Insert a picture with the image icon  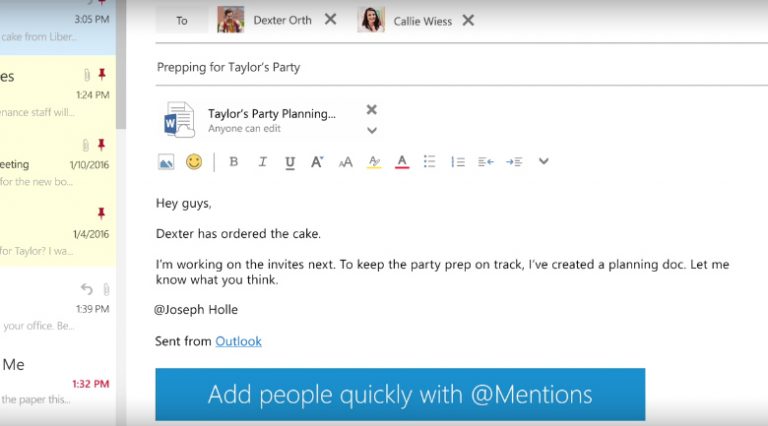point(166,162)
